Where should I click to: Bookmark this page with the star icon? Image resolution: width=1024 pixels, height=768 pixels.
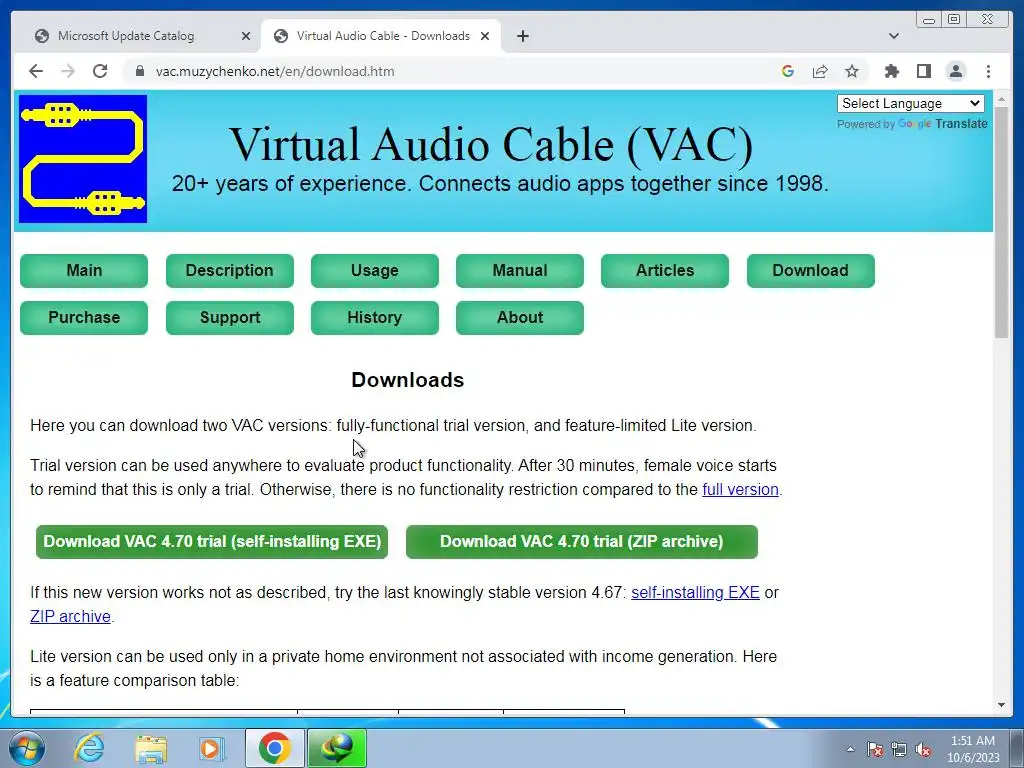pyautogui.click(x=852, y=71)
